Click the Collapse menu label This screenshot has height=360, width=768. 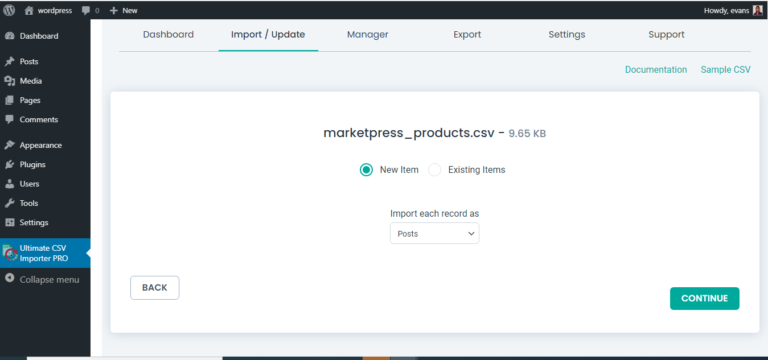(49, 280)
